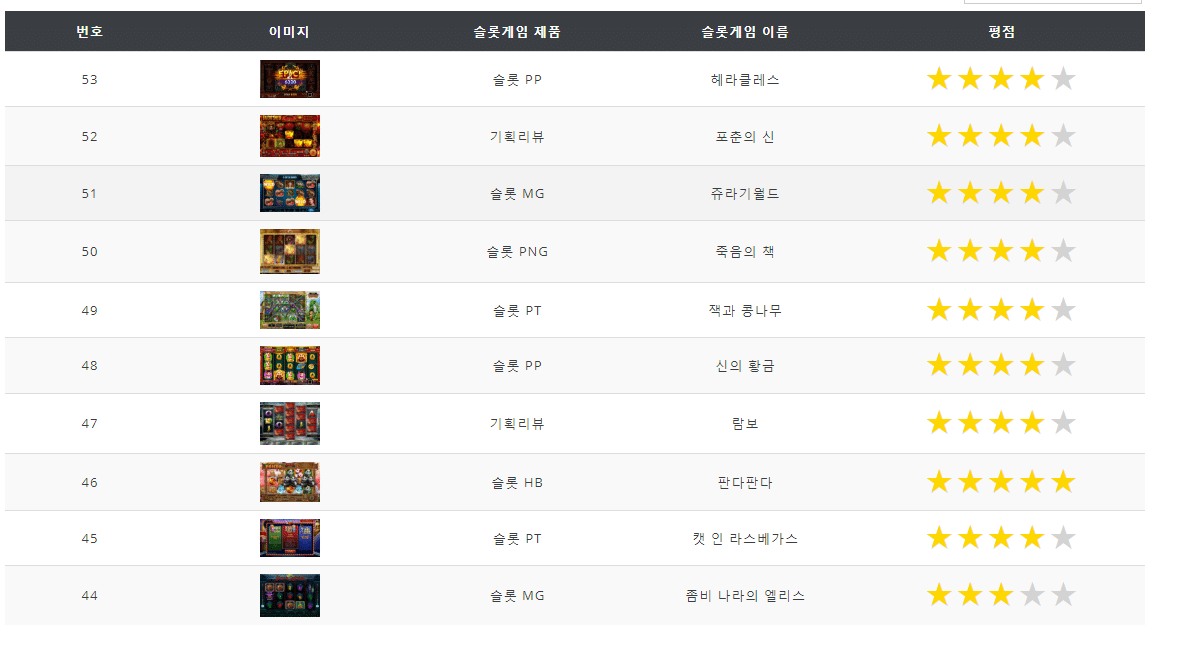Open the 잭과 콩나무 game entry
This screenshot has height=659, width=1184.
[x=745, y=310]
